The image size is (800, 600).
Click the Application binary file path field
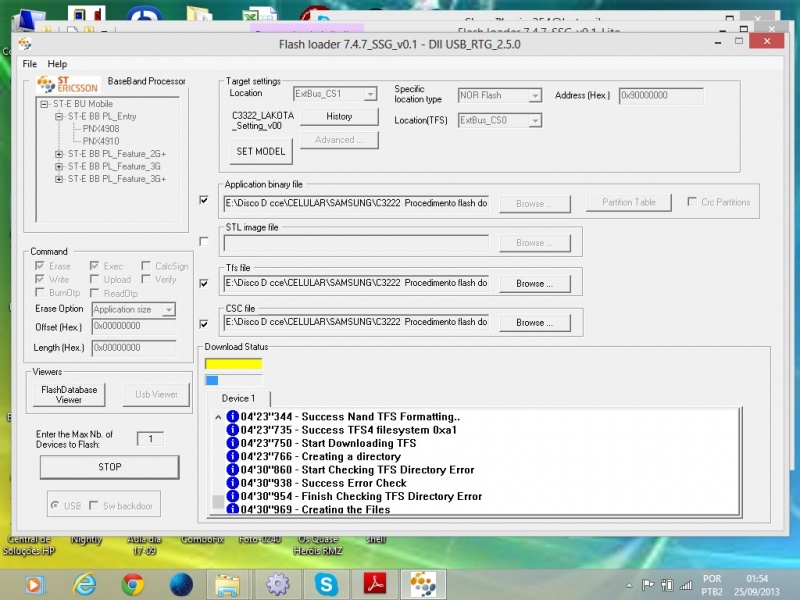point(356,203)
